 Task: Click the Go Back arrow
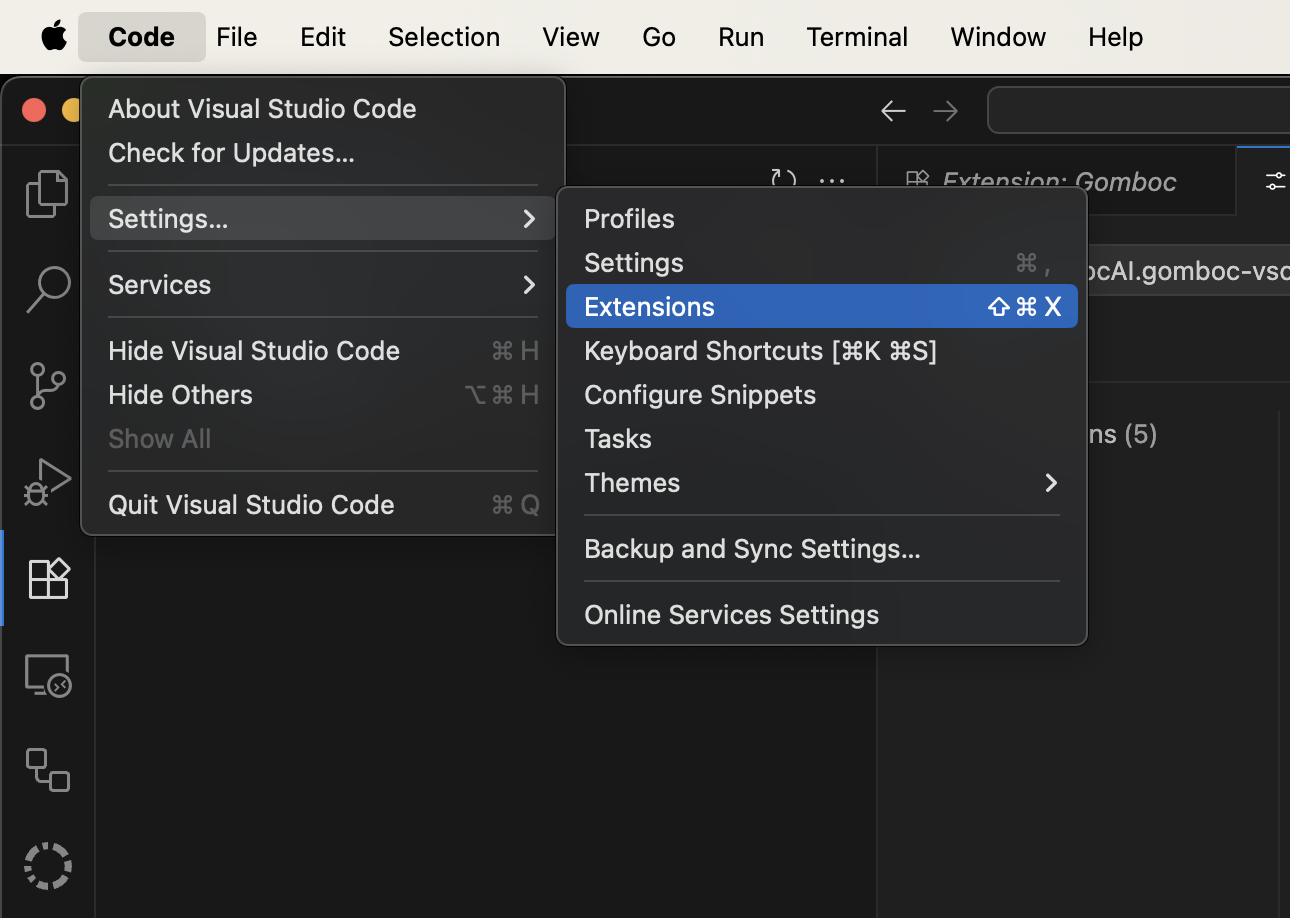893,110
